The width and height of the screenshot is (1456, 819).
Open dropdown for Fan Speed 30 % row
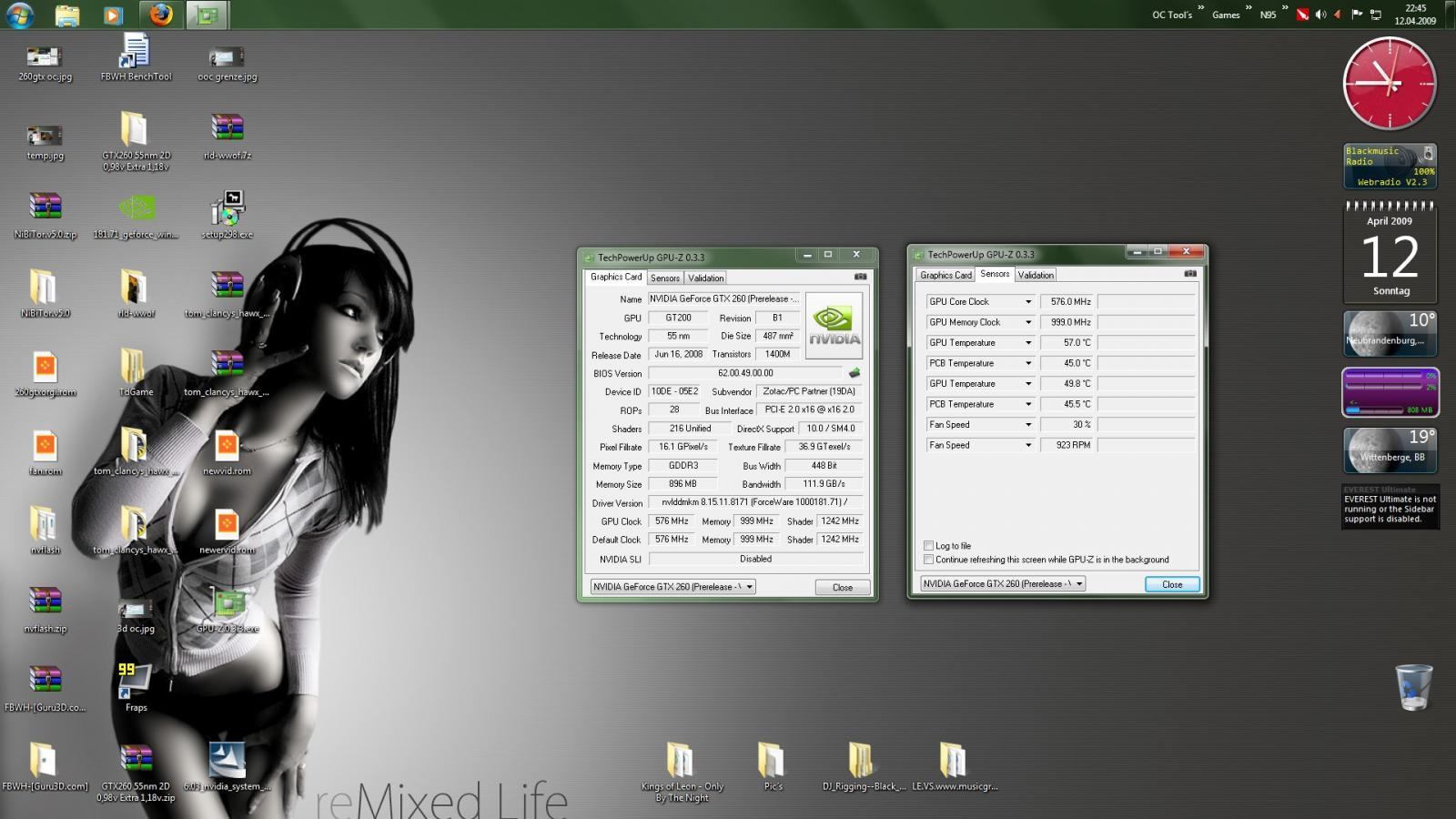tap(1028, 425)
